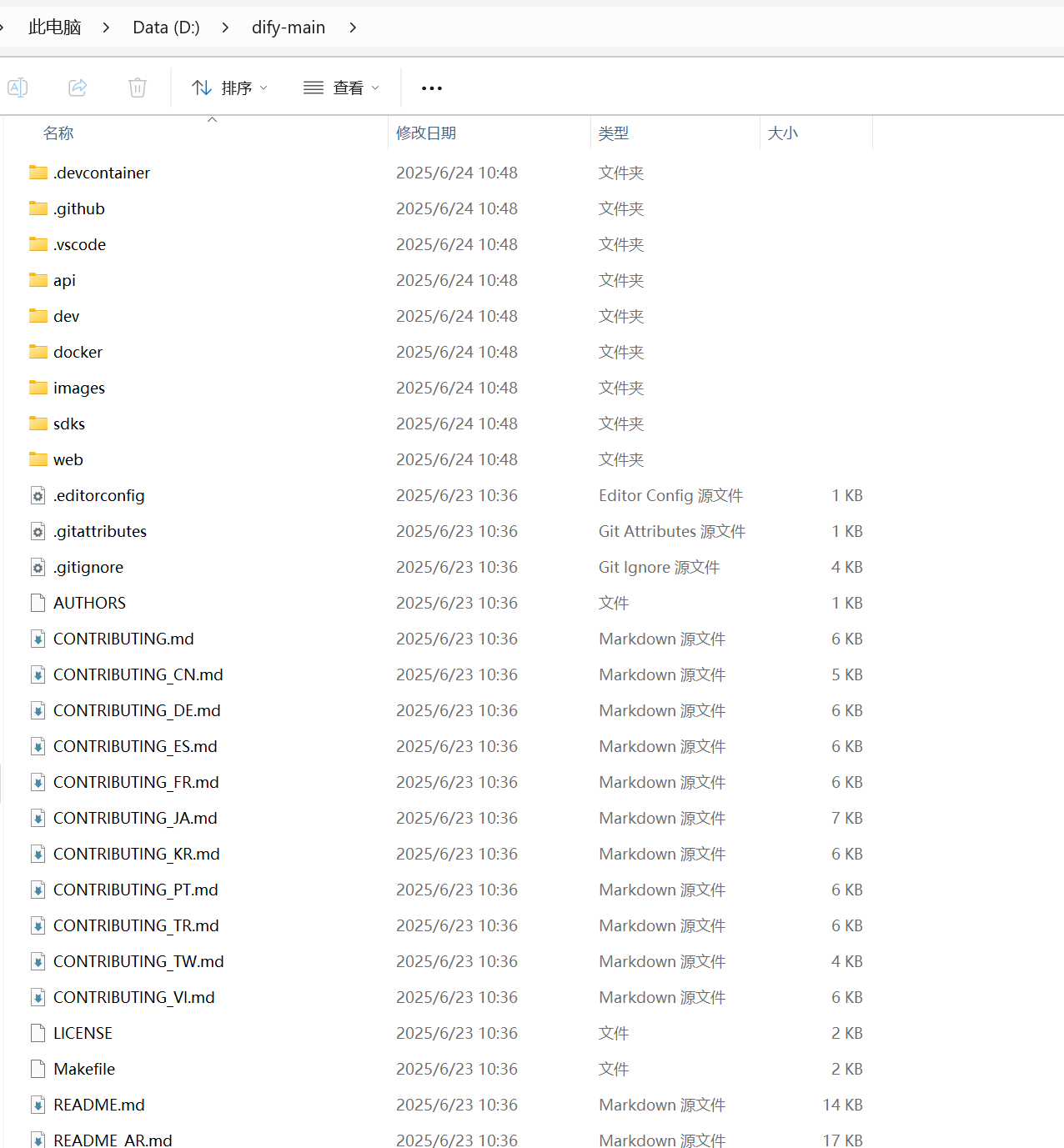Select the CONTRIBUTING_JA.md file name
The height and width of the screenshot is (1148, 1064).
click(x=135, y=818)
